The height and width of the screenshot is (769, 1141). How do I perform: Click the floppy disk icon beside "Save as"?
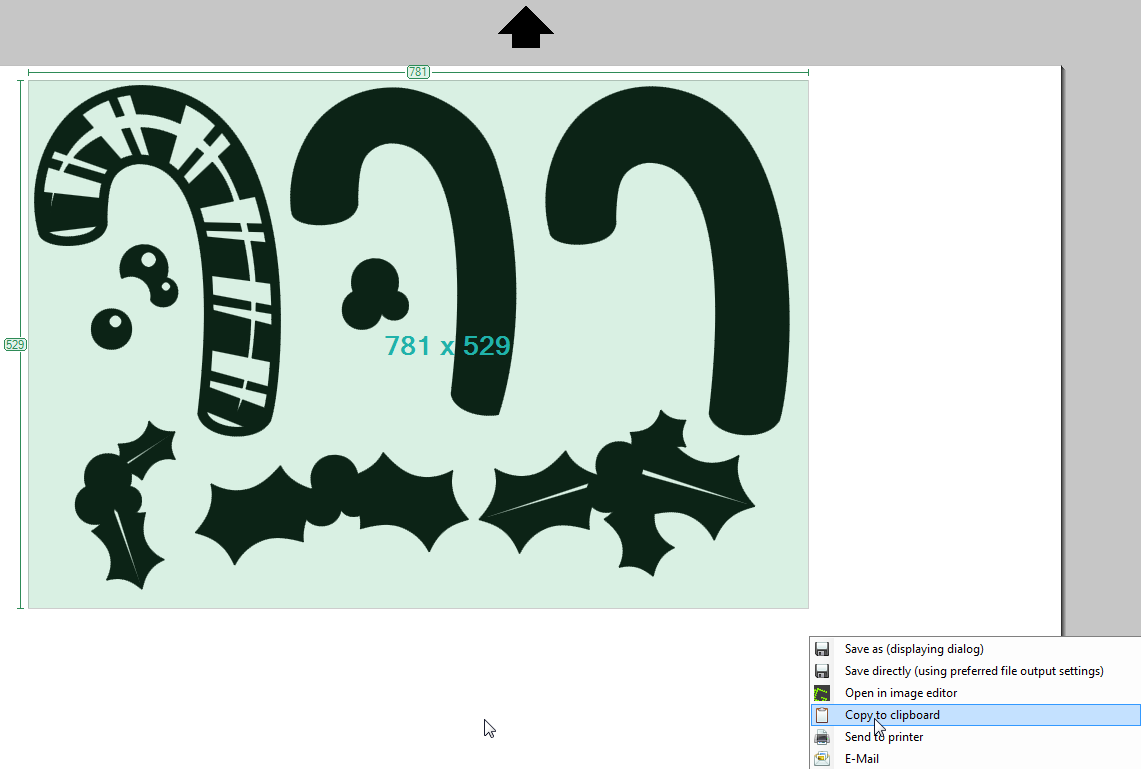click(822, 648)
